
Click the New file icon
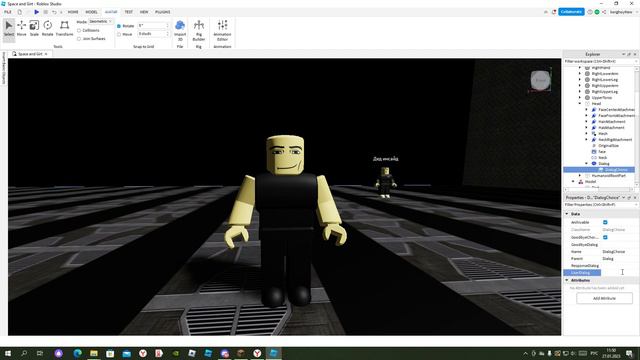tap(19, 12)
